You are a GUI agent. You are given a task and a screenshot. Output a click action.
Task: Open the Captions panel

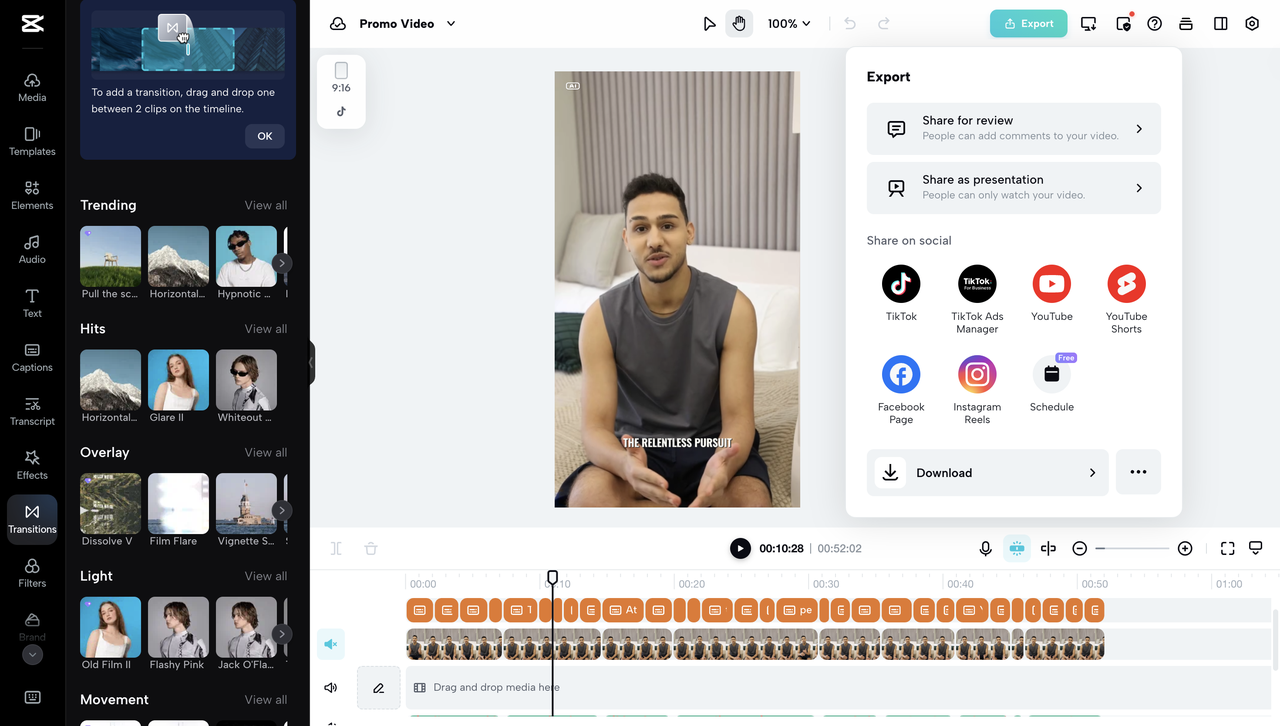(32, 356)
